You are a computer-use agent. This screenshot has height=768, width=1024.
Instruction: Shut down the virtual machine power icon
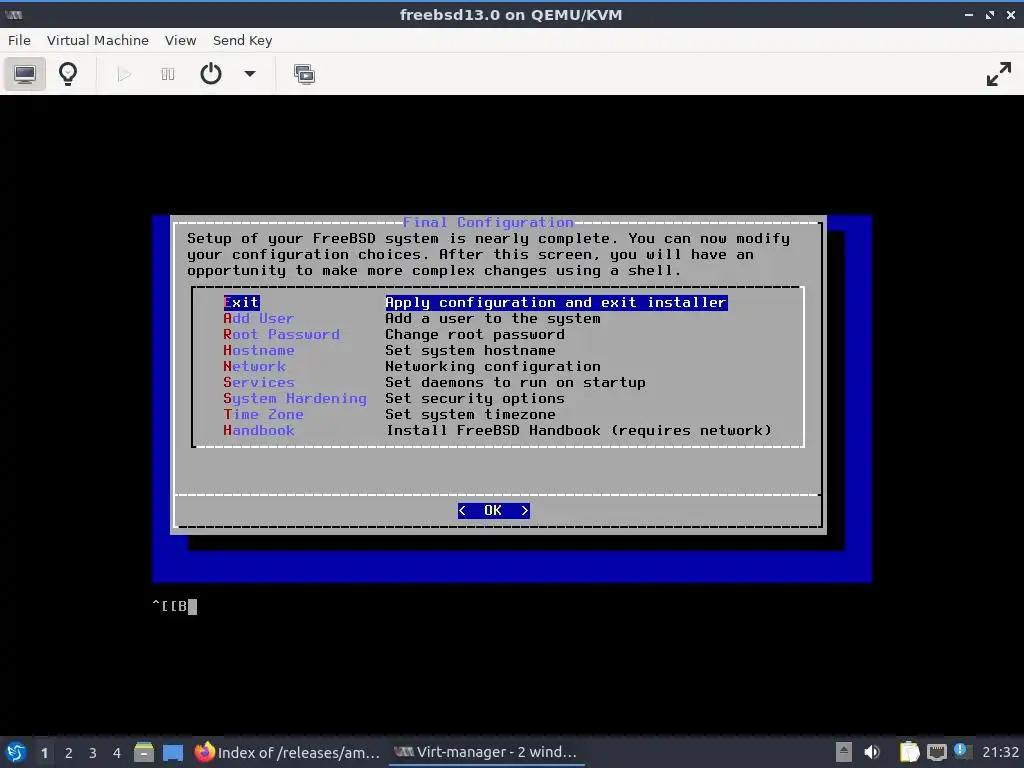pyautogui.click(x=210, y=74)
